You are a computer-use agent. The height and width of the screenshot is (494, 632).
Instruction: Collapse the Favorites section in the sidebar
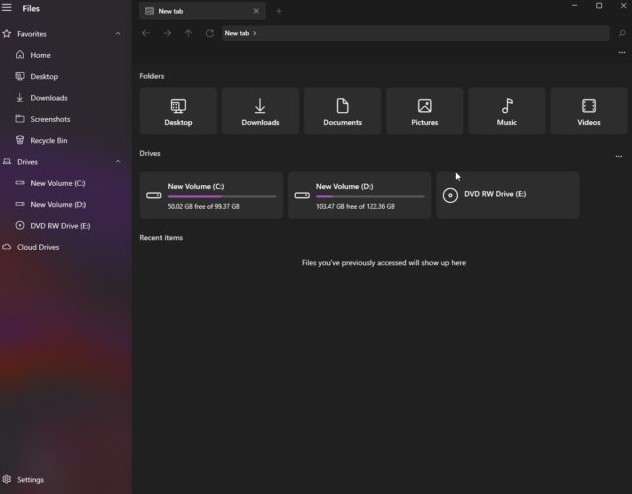(118, 34)
